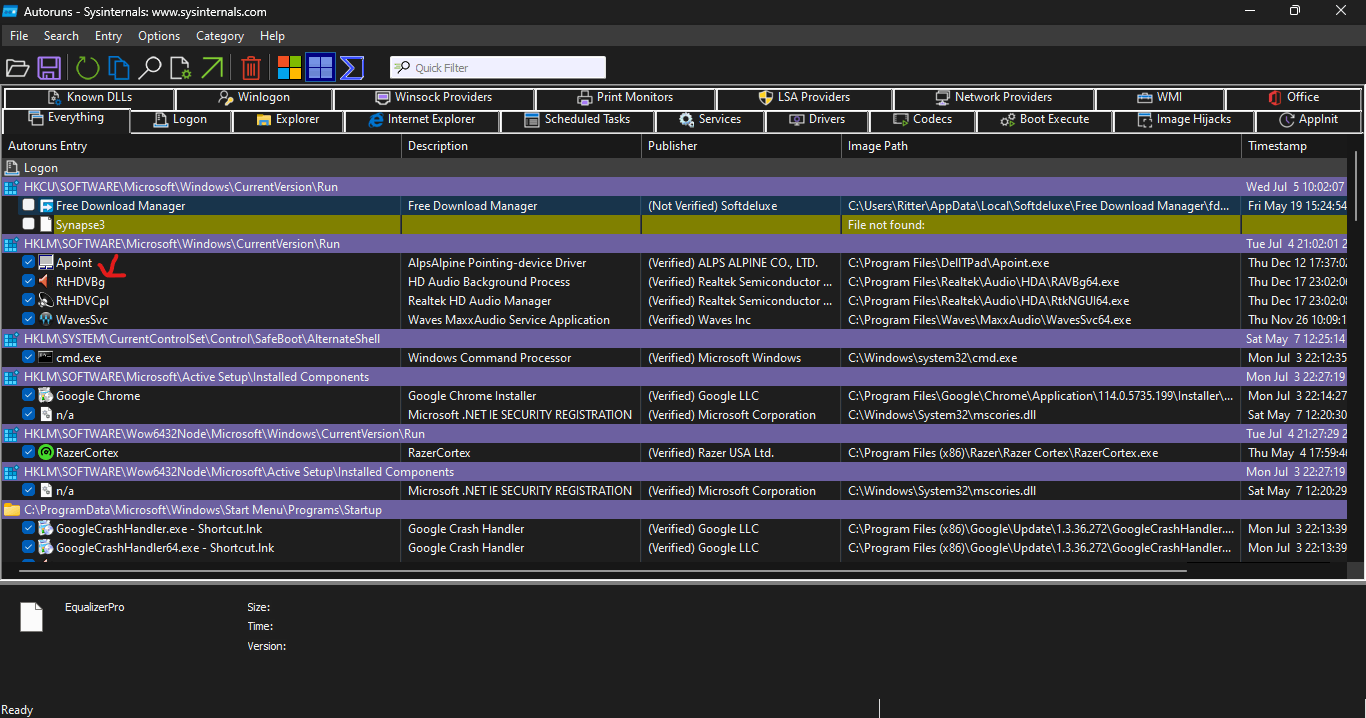The height and width of the screenshot is (718, 1366).
Task: Switch to the Scheduled Tasks tab
Action: coord(578,119)
